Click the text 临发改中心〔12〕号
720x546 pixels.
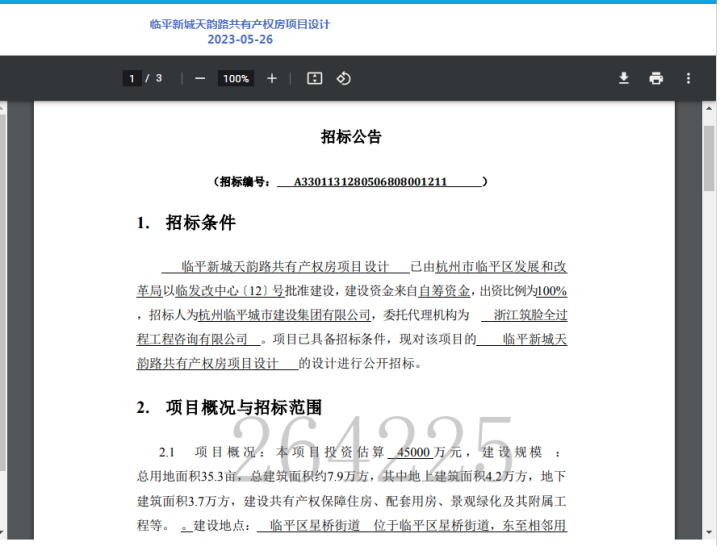click(230, 291)
